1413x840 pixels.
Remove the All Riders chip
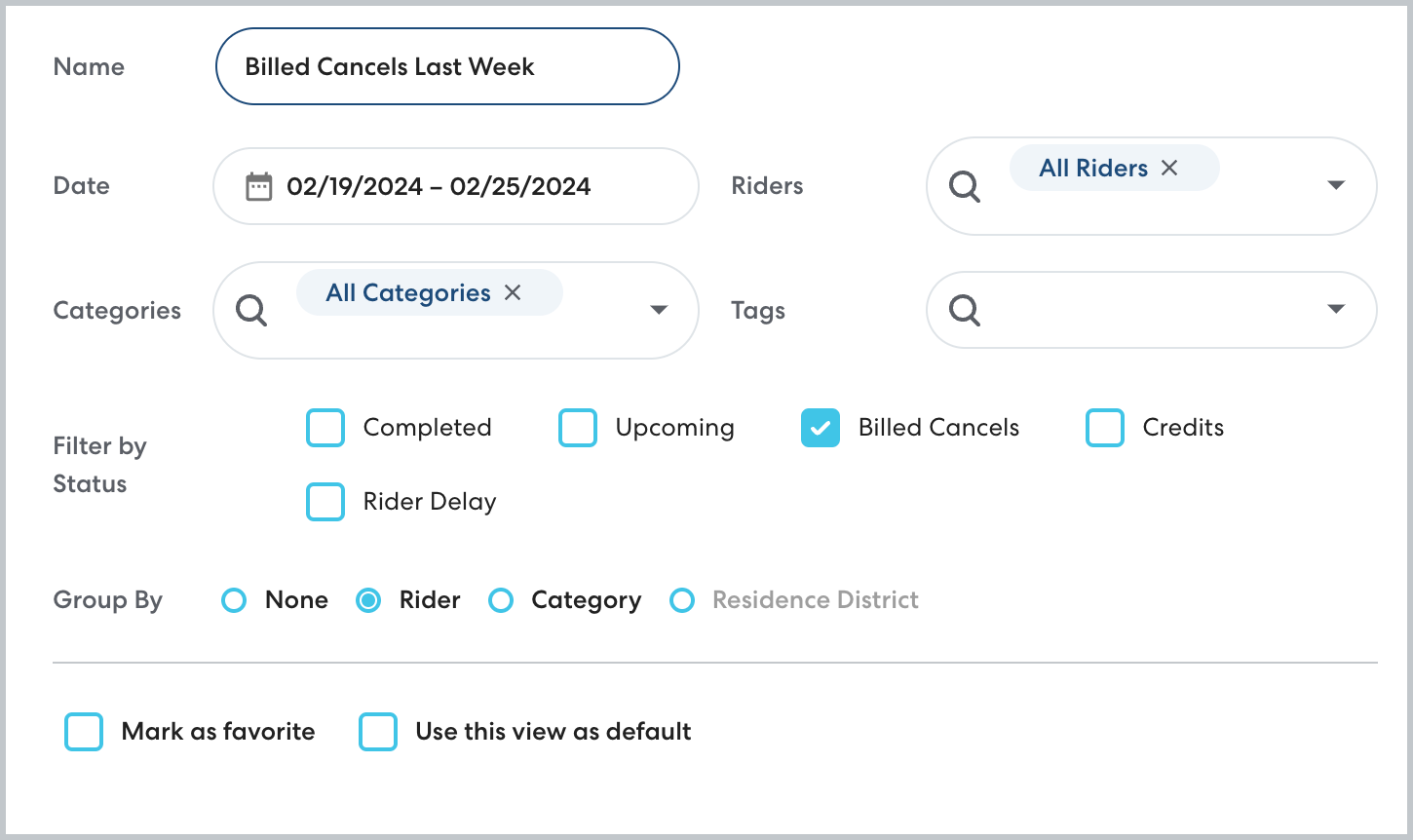coord(1169,168)
